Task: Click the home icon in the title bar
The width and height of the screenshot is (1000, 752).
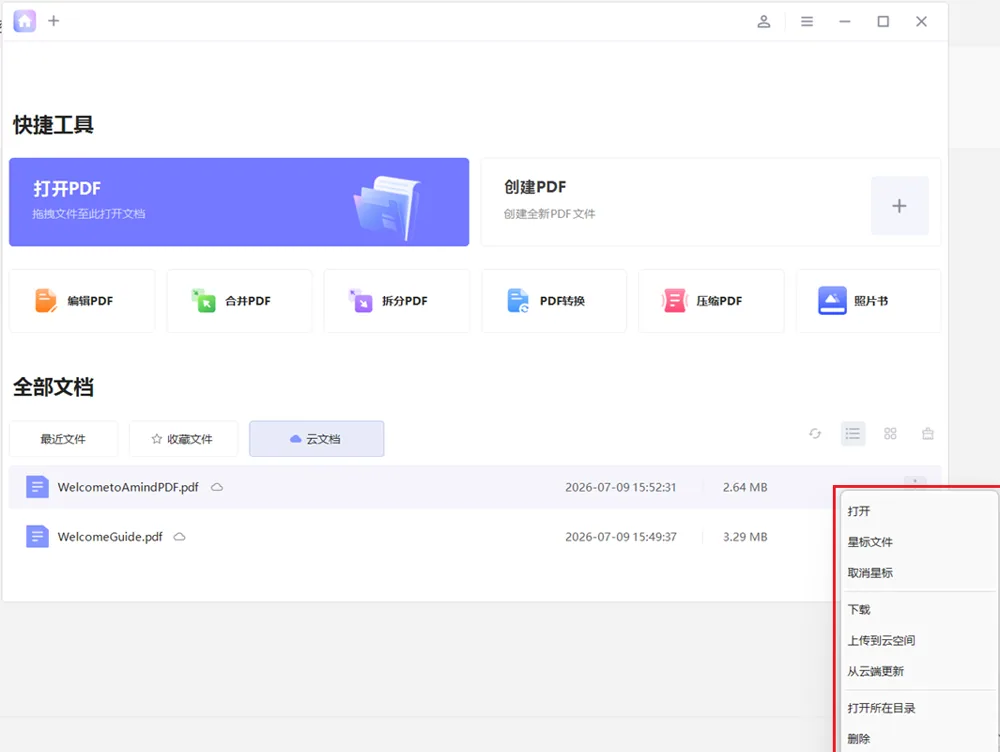Action: [24, 21]
